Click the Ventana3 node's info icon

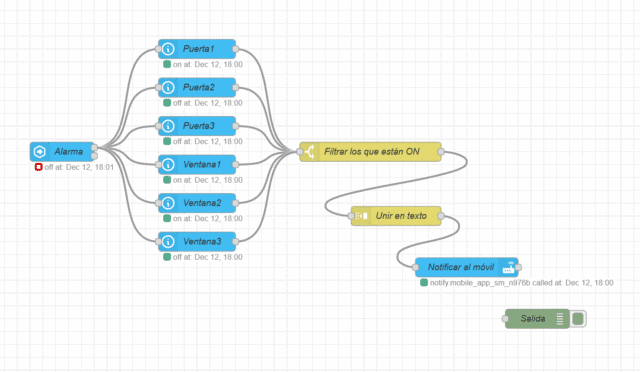[x=168, y=241]
